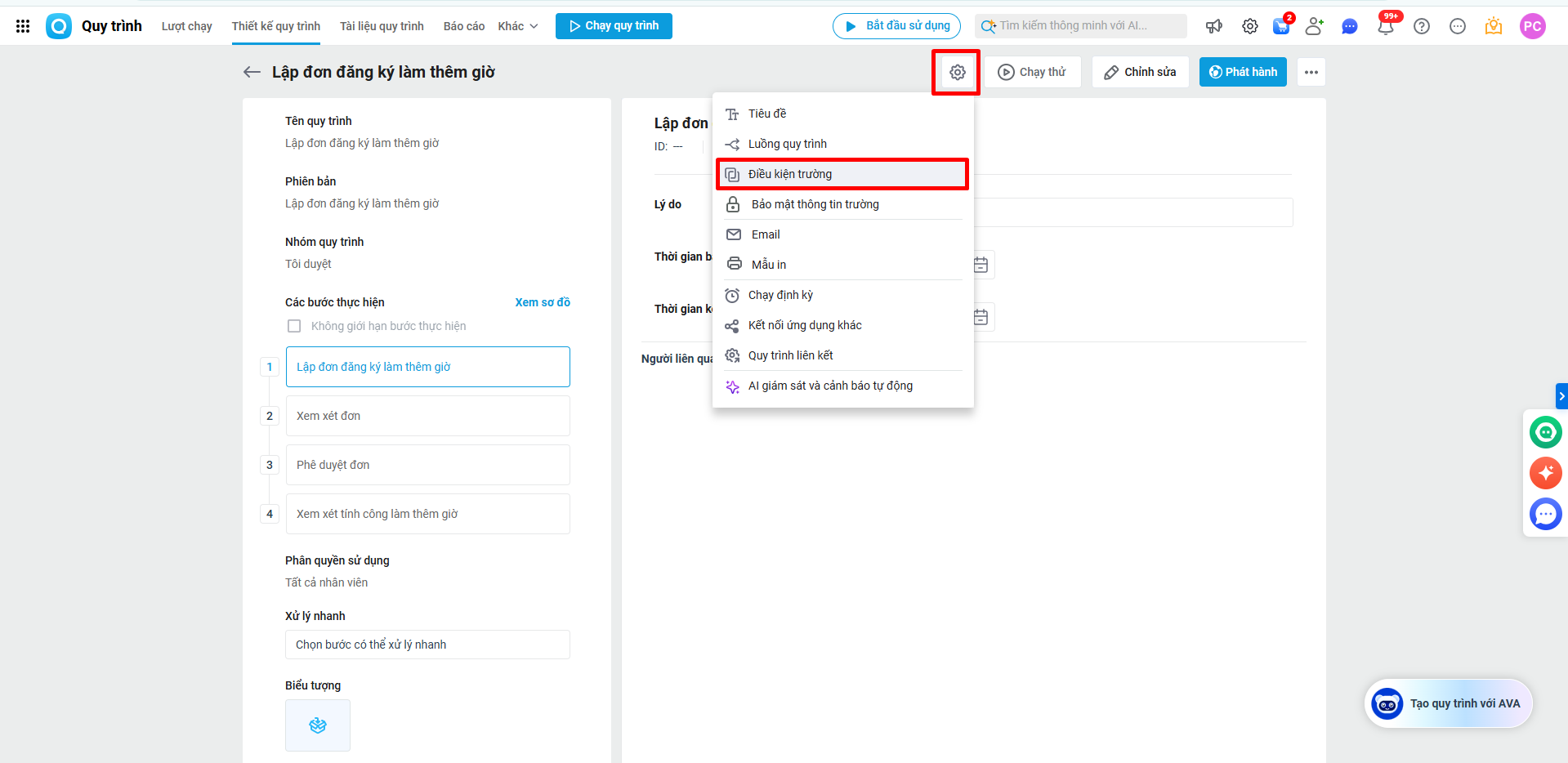The width and height of the screenshot is (1568, 763).
Task: Open the notifications bell icon
Action: pos(1385,26)
